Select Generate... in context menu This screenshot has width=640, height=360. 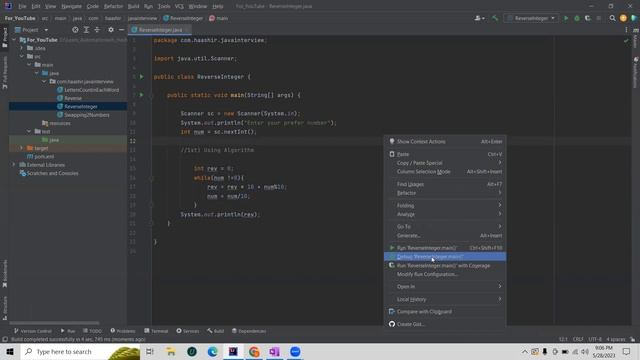(x=445, y=236)
